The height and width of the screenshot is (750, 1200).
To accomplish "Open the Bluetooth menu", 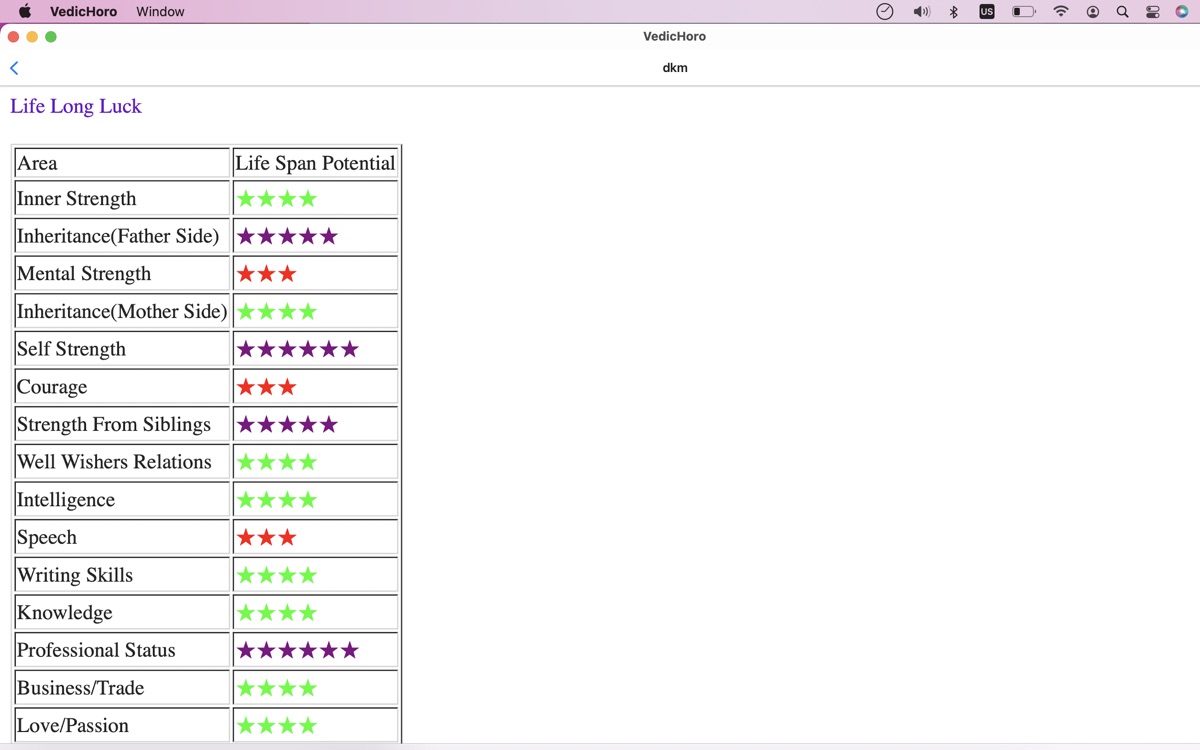I will click(954, 12).
